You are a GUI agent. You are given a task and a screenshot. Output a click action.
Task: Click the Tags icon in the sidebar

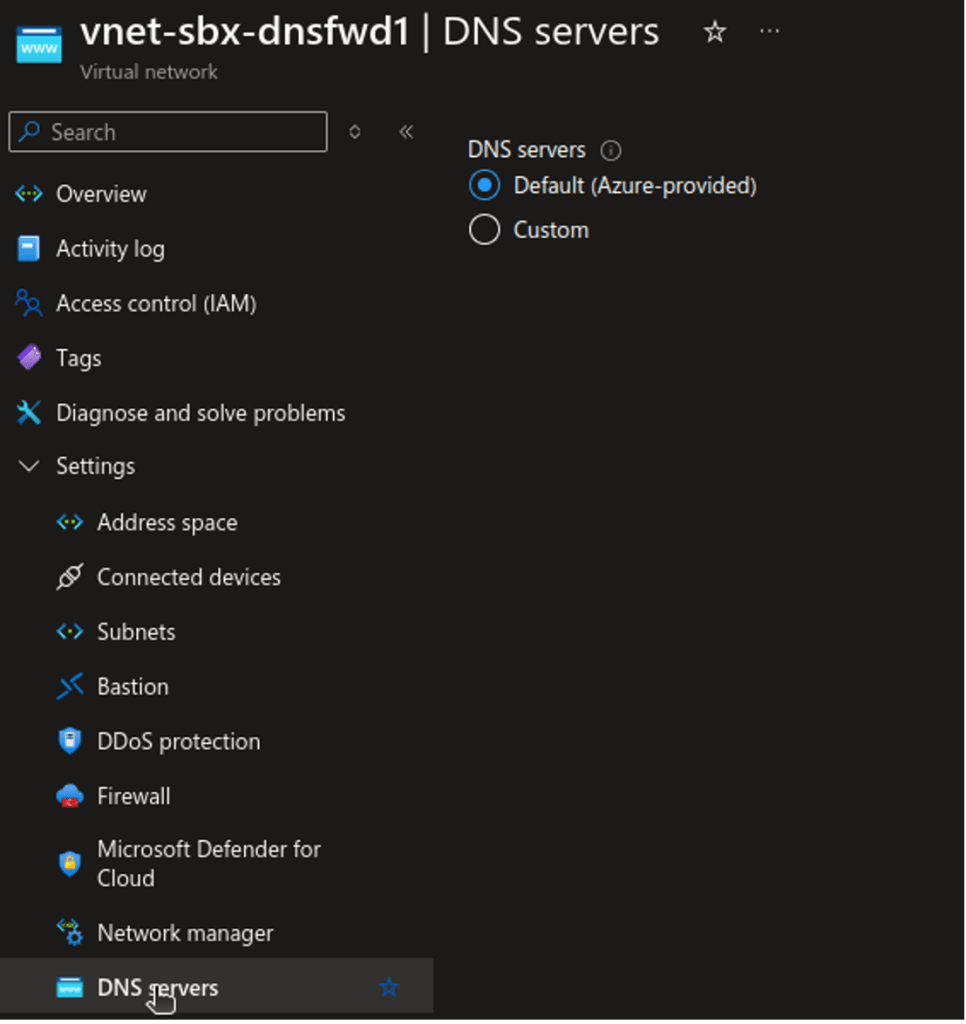pyautogui.click(x=28, y=357)
